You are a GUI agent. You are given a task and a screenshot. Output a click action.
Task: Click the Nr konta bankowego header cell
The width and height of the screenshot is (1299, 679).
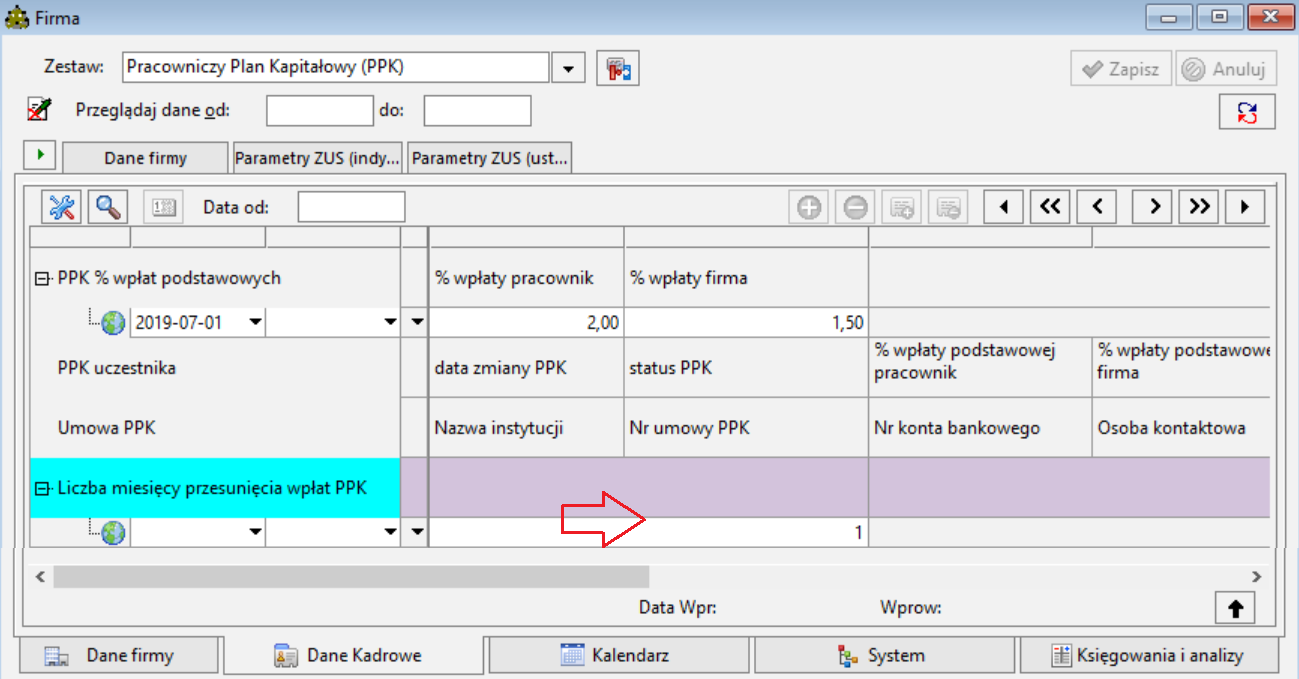tap(980, 428)
